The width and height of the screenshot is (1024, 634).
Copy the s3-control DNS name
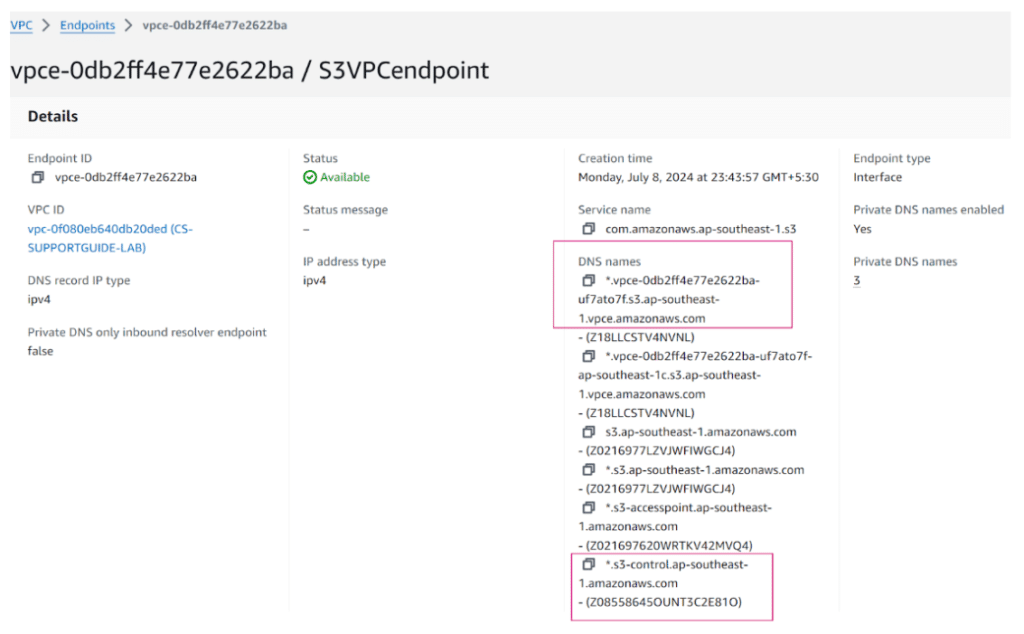[588, 565]
